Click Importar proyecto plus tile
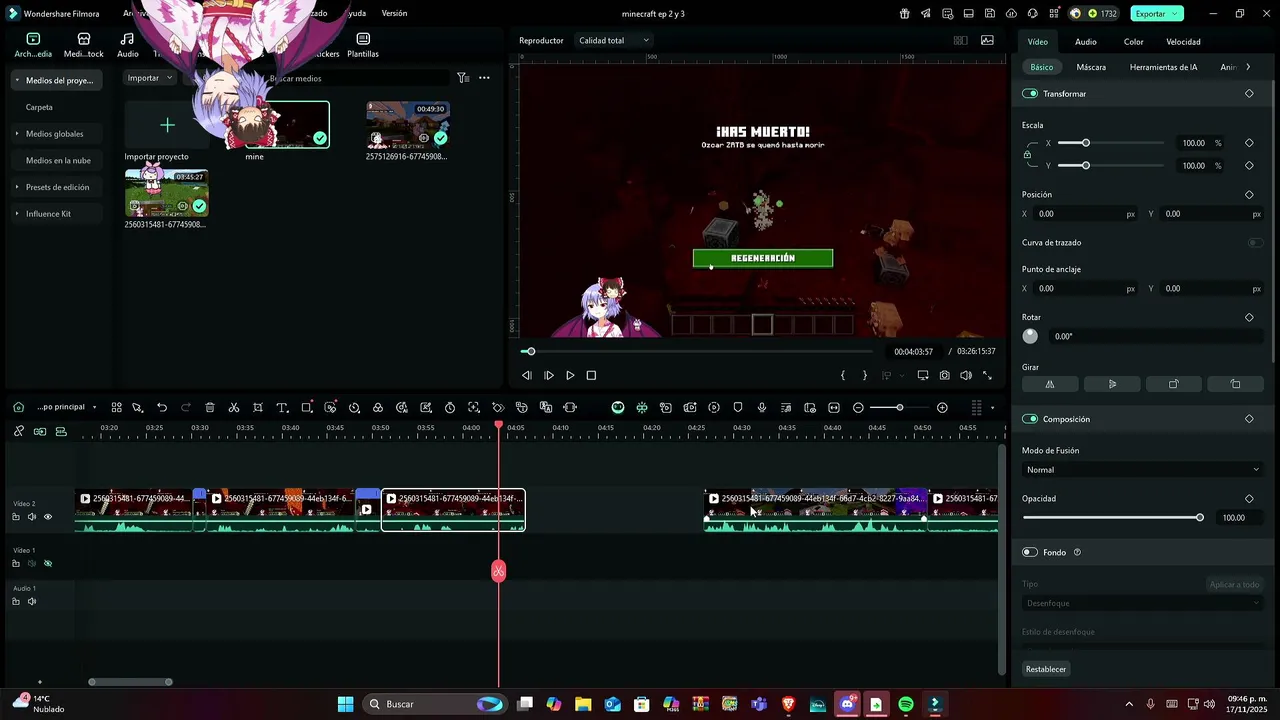 click(x=167, y=125)
